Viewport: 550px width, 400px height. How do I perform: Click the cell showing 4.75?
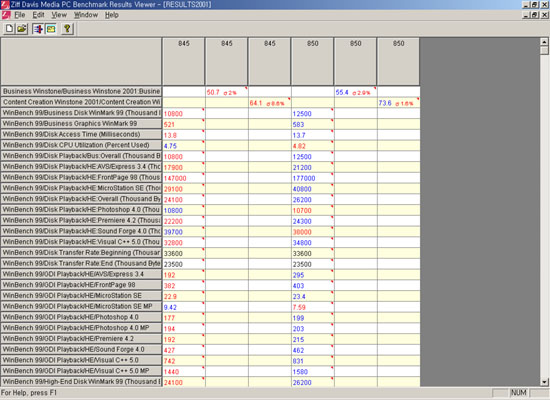tap(183, 146)
